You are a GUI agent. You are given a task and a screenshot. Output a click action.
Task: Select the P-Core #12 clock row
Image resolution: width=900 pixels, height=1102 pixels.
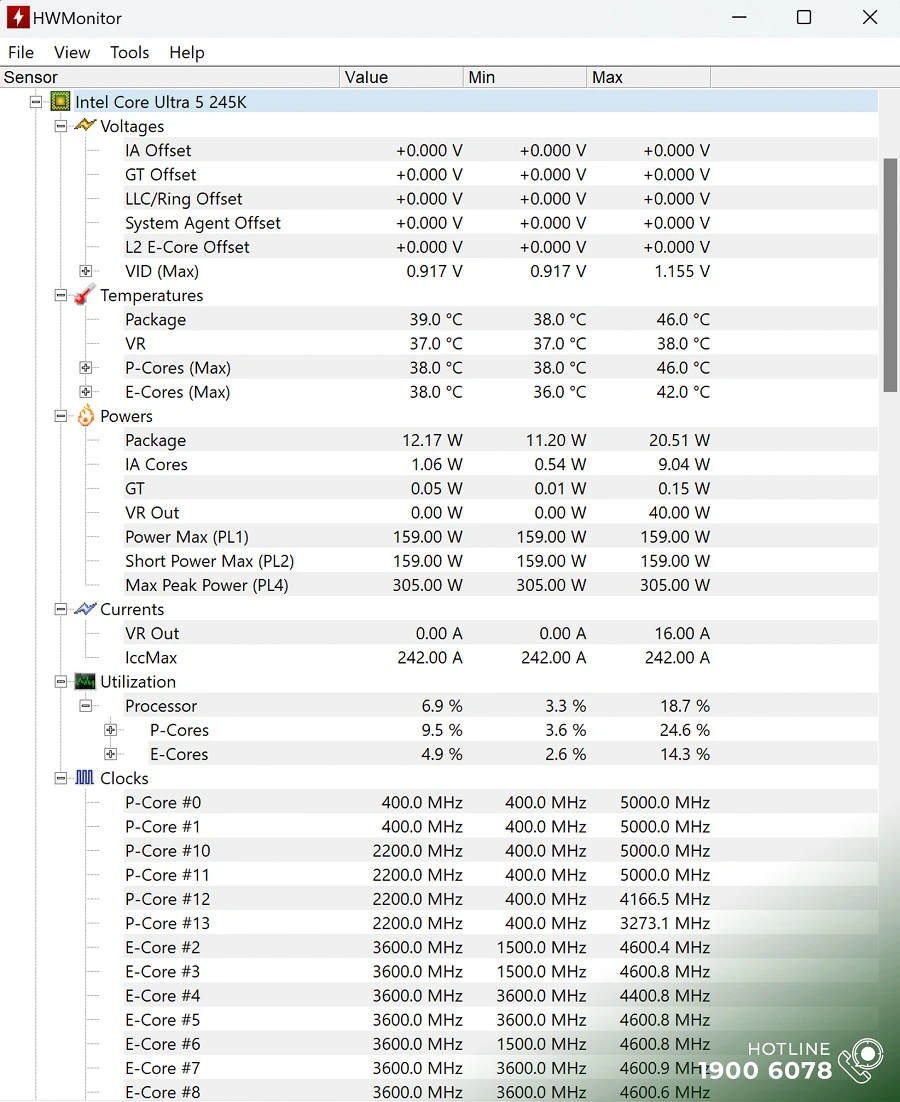(500, 899)
